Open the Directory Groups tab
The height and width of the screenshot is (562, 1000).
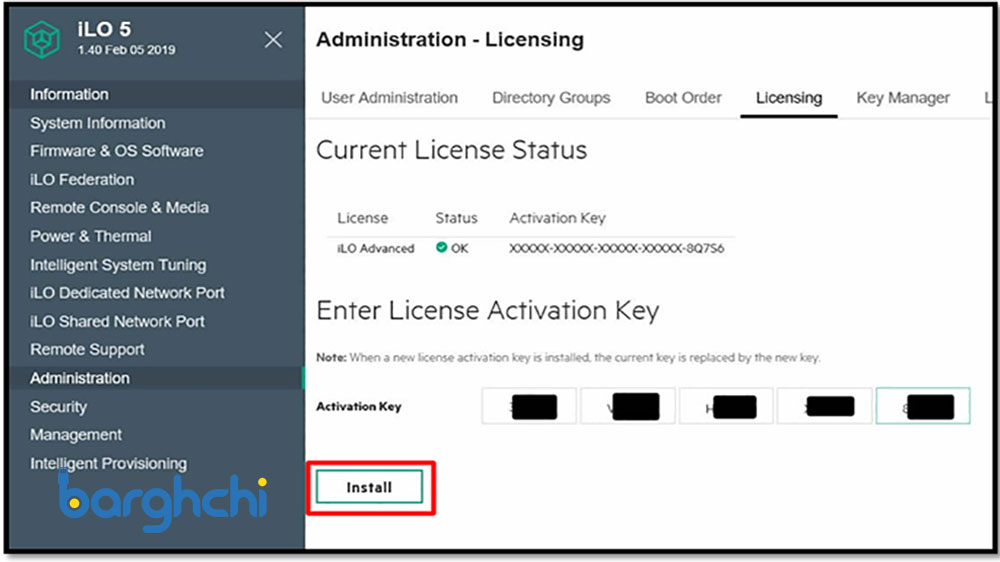tap(551, 98)
